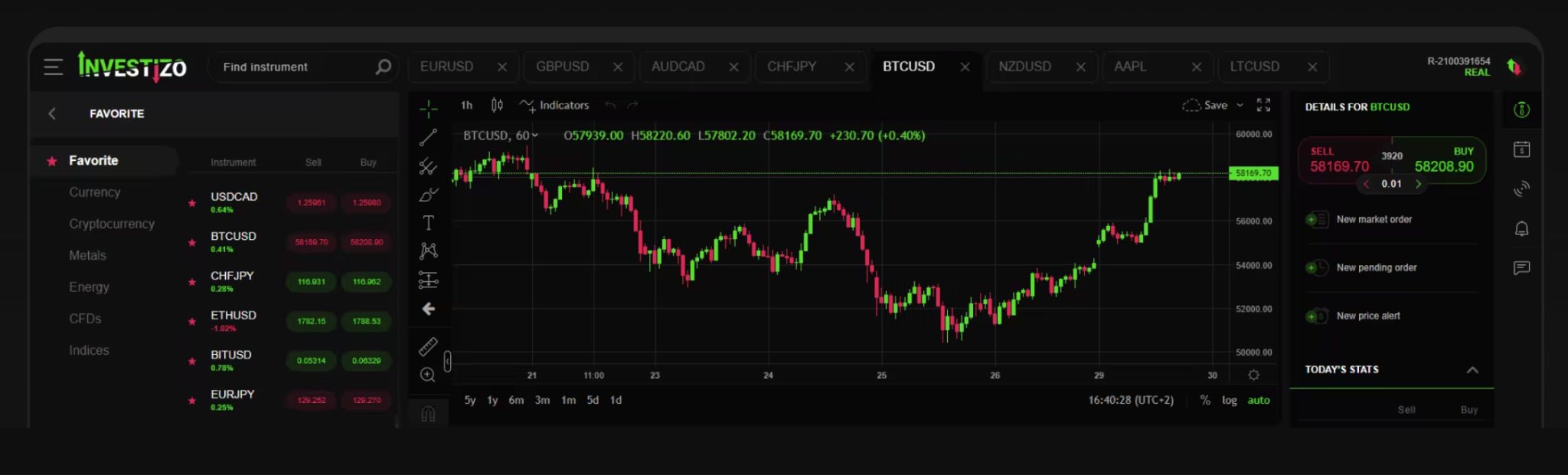Toggle log scale on chart
The width and height of the screenshot is (1568, 475).
[x=1229, y=400]
